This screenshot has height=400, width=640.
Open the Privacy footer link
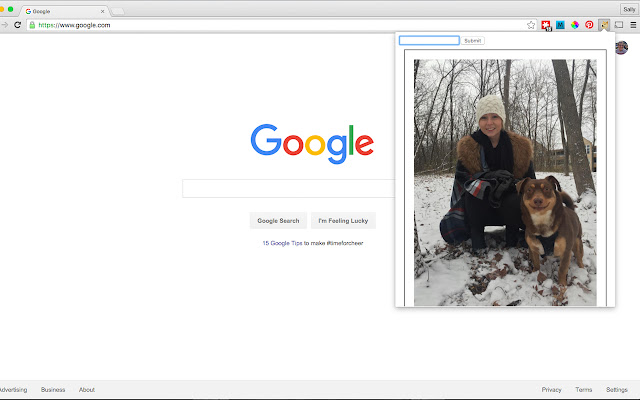coord(551,390)
